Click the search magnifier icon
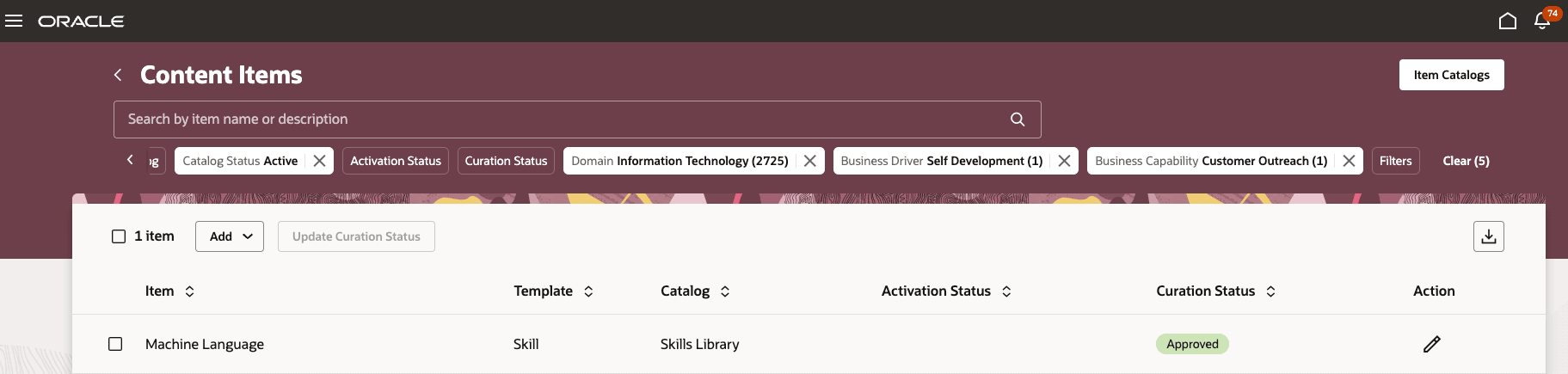Viewport: 1568px width, 374px height. coord(1018,120)
